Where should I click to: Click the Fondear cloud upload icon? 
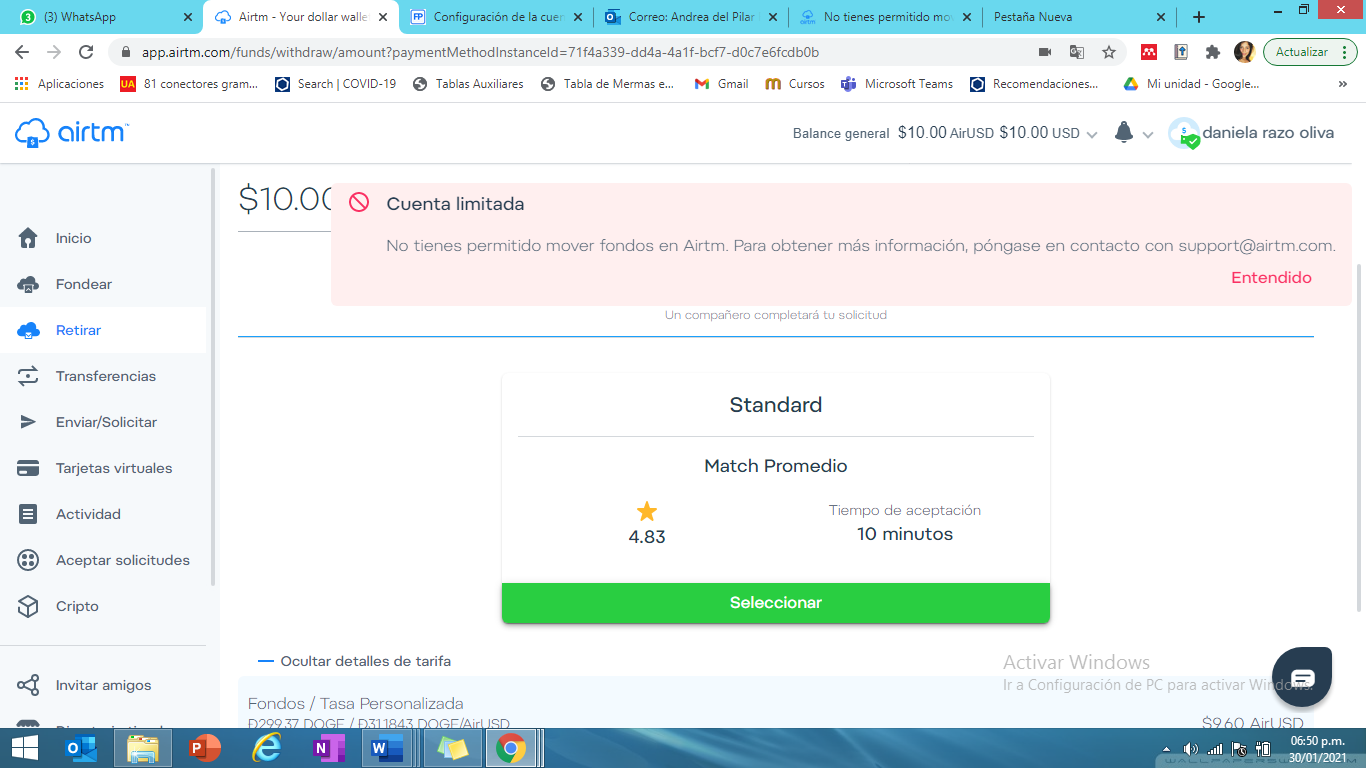pos(28,284)
